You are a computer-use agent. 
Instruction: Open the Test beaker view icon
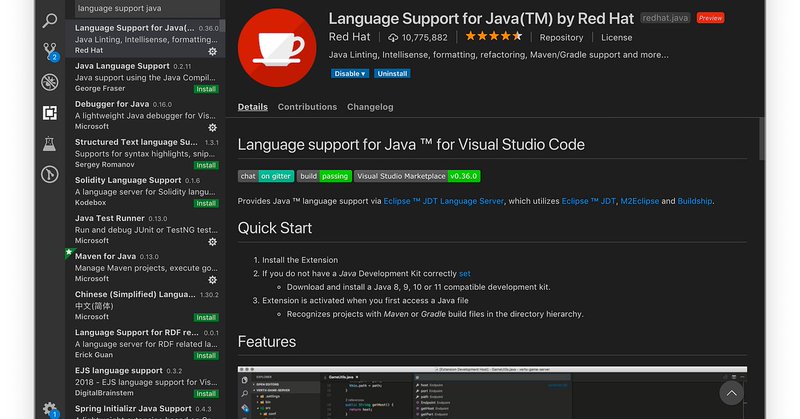coord(49,144)
